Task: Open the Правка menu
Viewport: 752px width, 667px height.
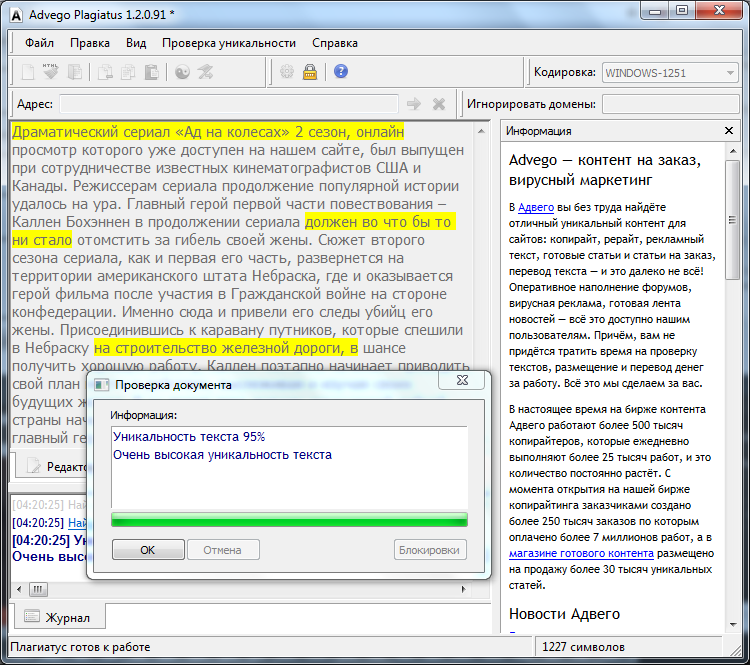Action: tap(90, 43)
